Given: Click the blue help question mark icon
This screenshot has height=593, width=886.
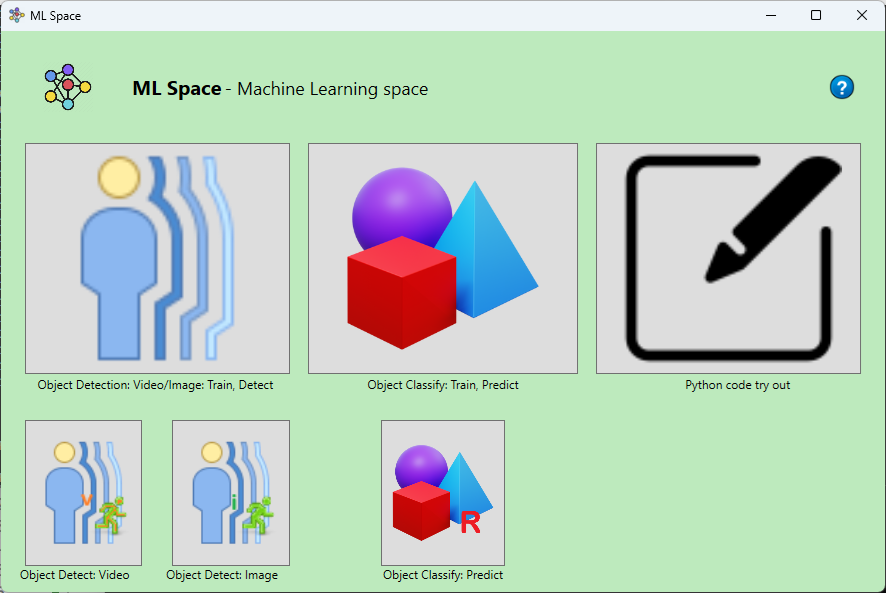Looking at the screenshot, I should coord(841,87).
